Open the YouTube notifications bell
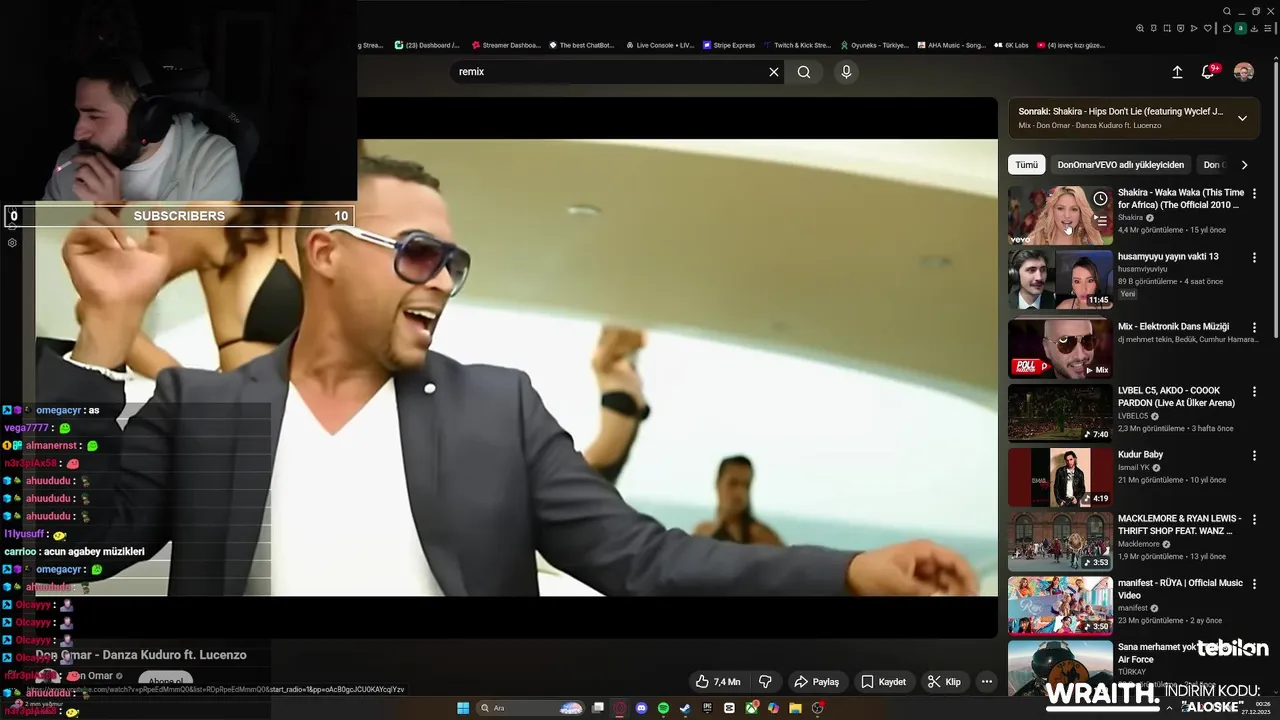The height and width of the screenshot is (720, 1280). [x=1208, y=72]
